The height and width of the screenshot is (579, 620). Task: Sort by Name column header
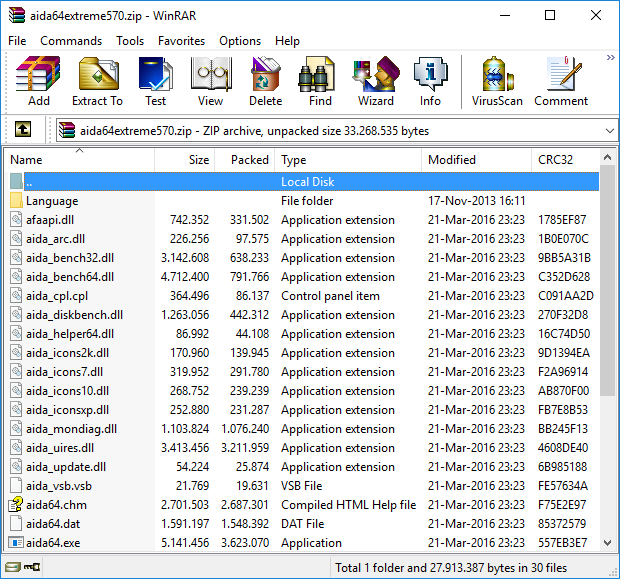[x=79, y=160]
